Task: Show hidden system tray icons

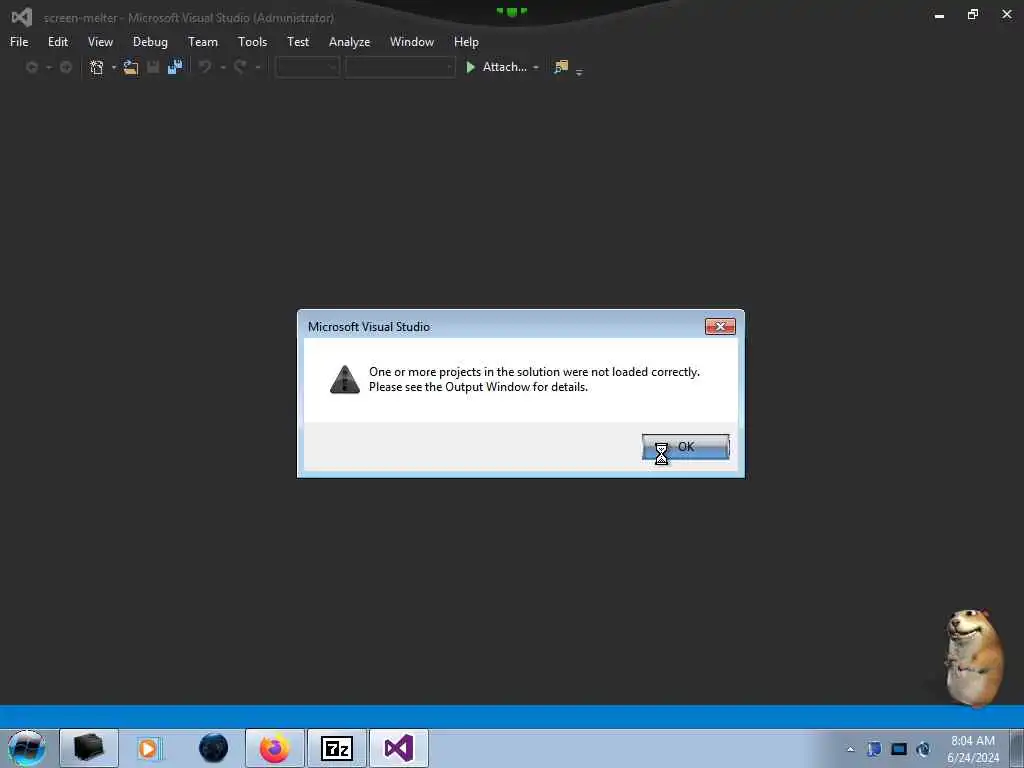Action: point(850,749)
